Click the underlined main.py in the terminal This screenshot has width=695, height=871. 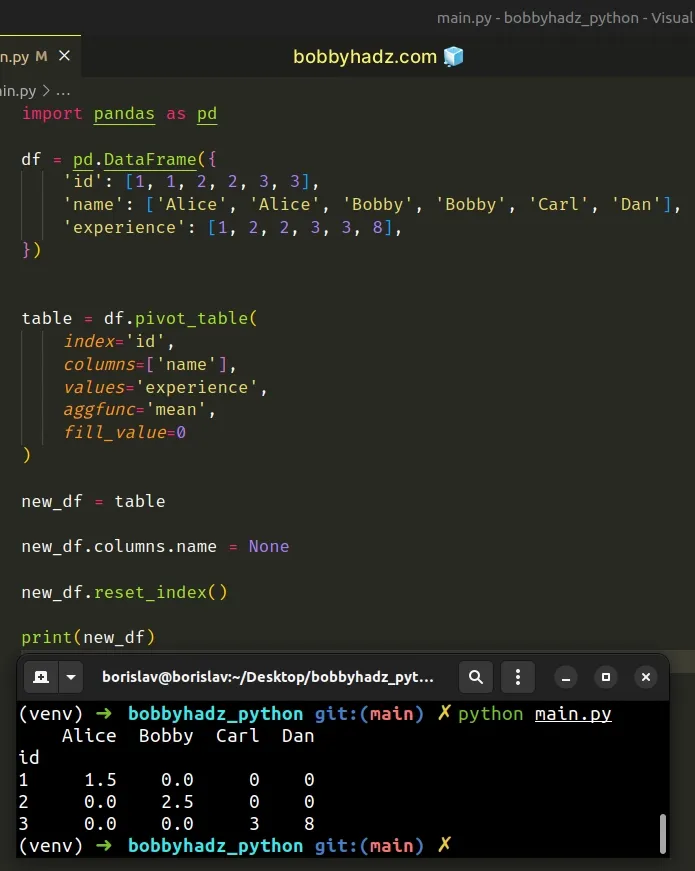tap(573, 713)
